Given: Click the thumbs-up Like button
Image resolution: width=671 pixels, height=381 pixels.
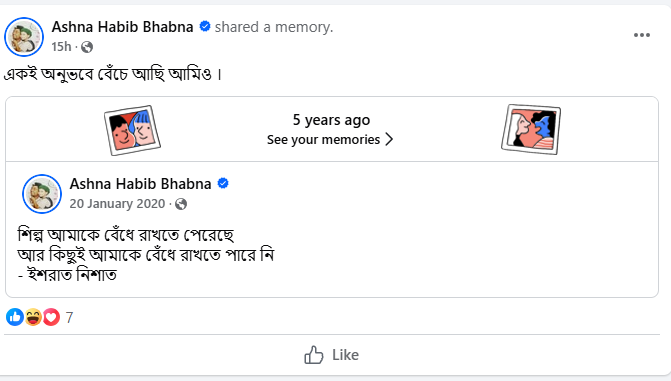Looking at the screenshot, I should (332, 355).
